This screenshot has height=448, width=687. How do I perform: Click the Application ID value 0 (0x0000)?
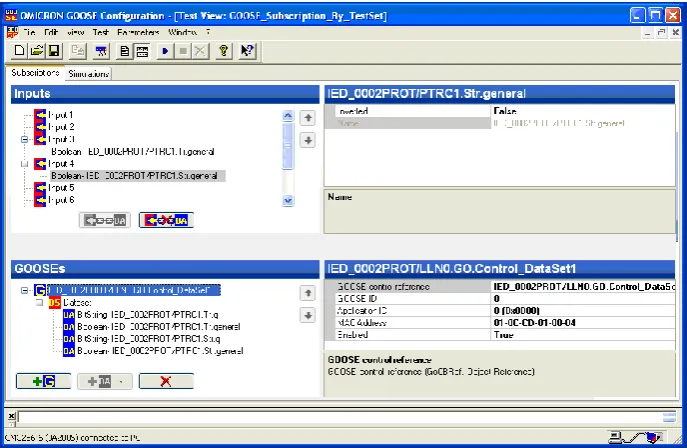point(583,311)
